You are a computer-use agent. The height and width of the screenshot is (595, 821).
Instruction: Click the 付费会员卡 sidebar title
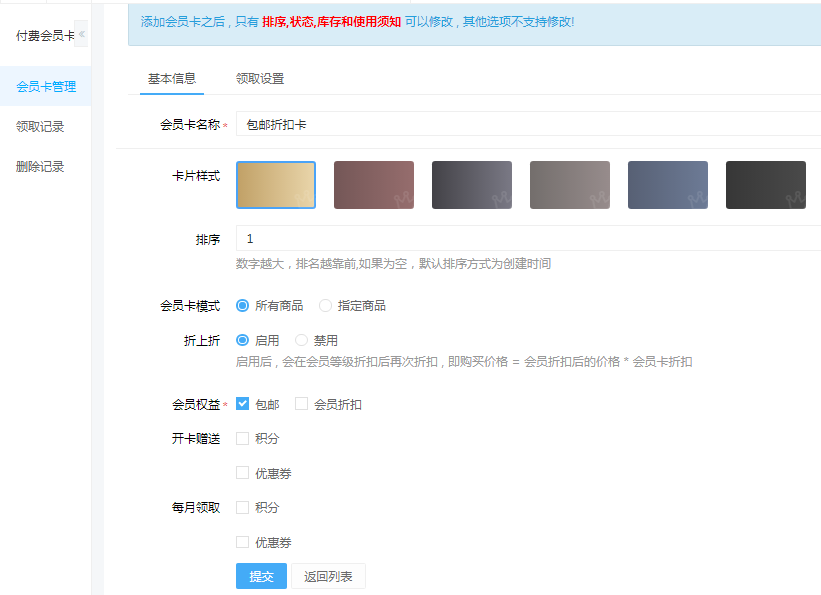(45, 36)
